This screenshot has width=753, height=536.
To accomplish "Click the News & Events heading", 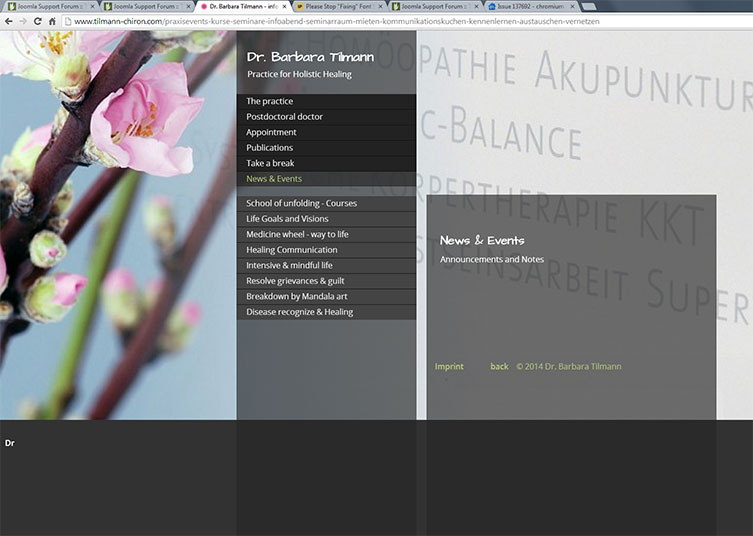I will [x=482, y=240].
